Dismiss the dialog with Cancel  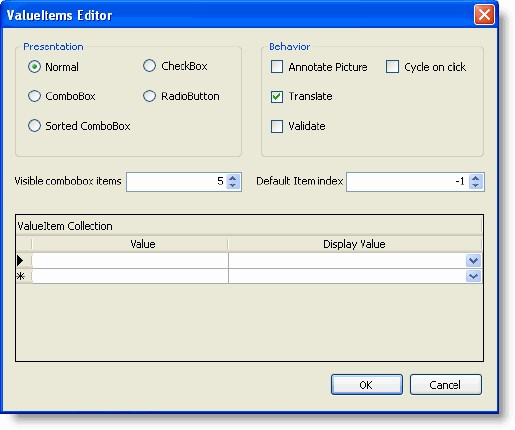tap(446, 385)
